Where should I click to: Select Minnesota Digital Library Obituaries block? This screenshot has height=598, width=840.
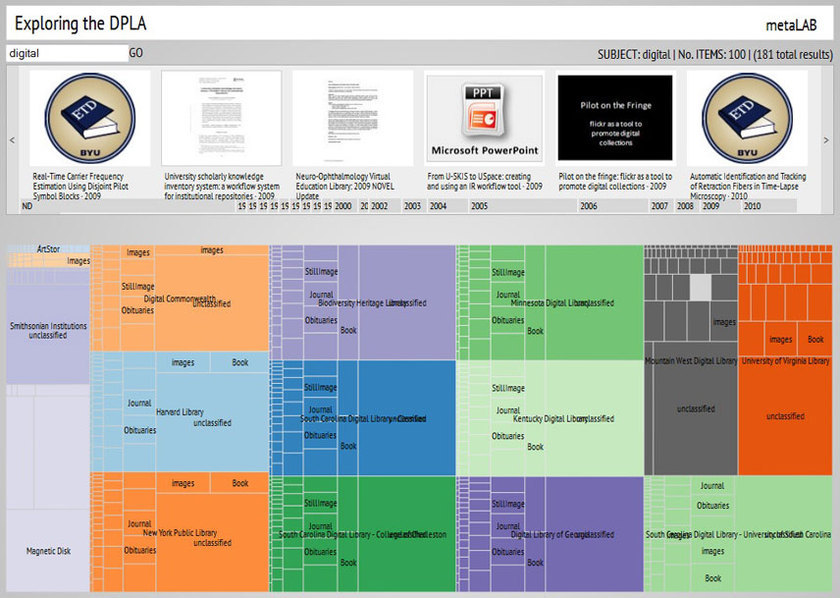click(508, 320)
